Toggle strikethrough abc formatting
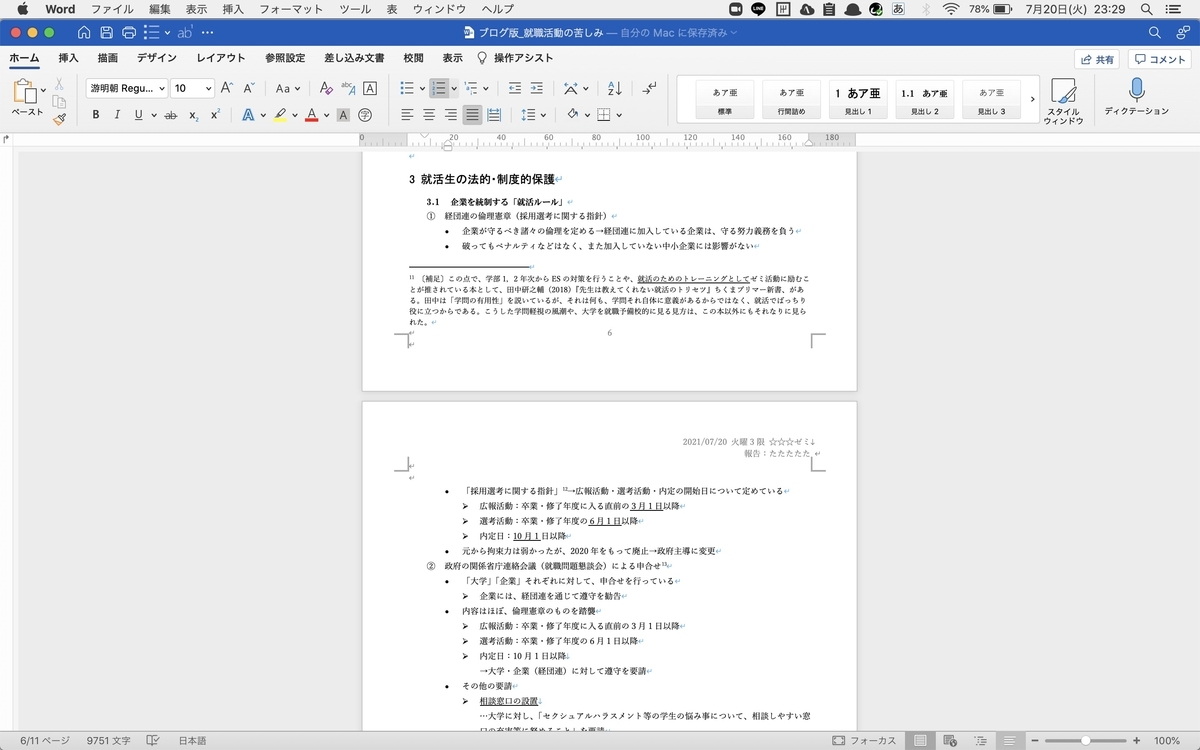This screenshot has height=750, width=1200. tap(170, 115)
